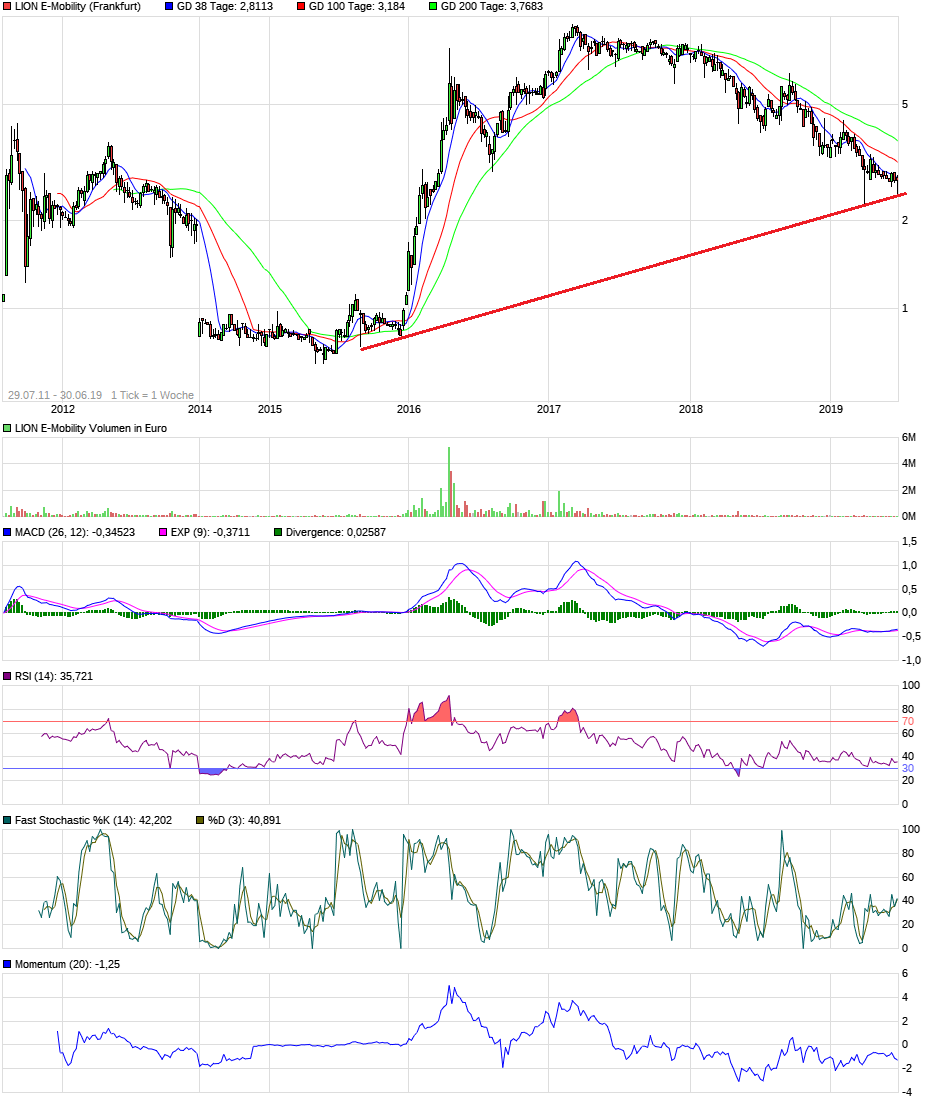Viewport: 940px width, 1102px height.
Task: Click the red GD 100 Tage legend swatch
Action: (301, 6)
